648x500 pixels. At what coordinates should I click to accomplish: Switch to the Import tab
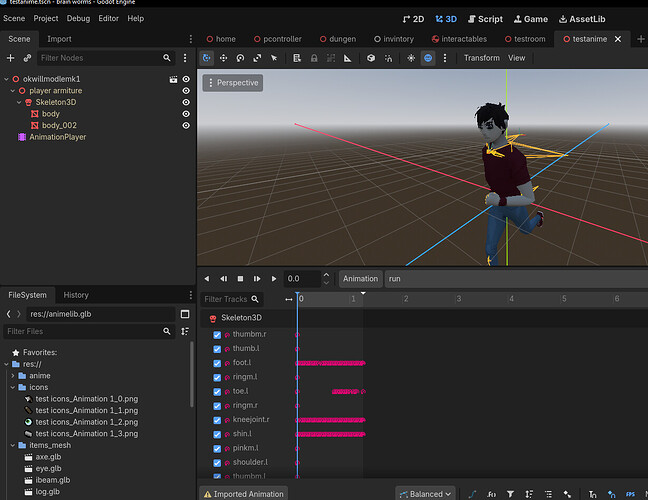tap(59, 39)
